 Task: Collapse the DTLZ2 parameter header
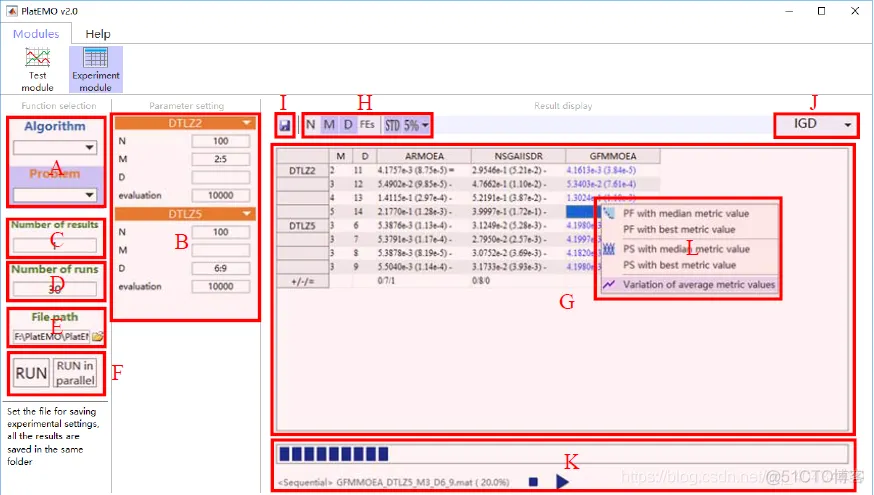coord(185,123)
